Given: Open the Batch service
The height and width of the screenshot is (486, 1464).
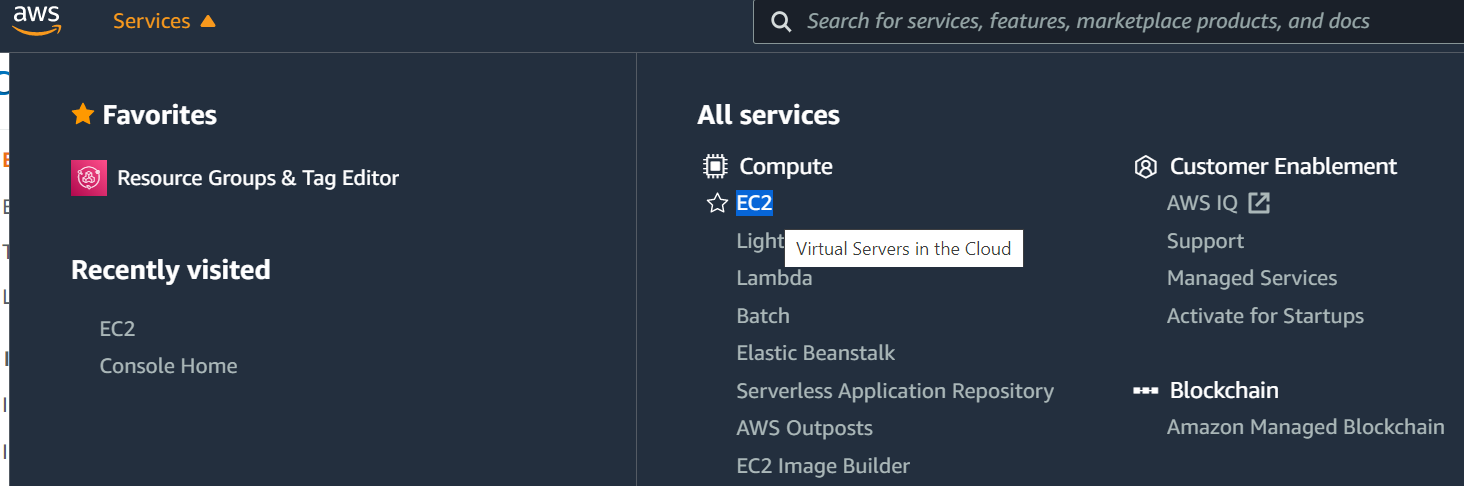Looking at the screenshot, I should coord(763,316).
